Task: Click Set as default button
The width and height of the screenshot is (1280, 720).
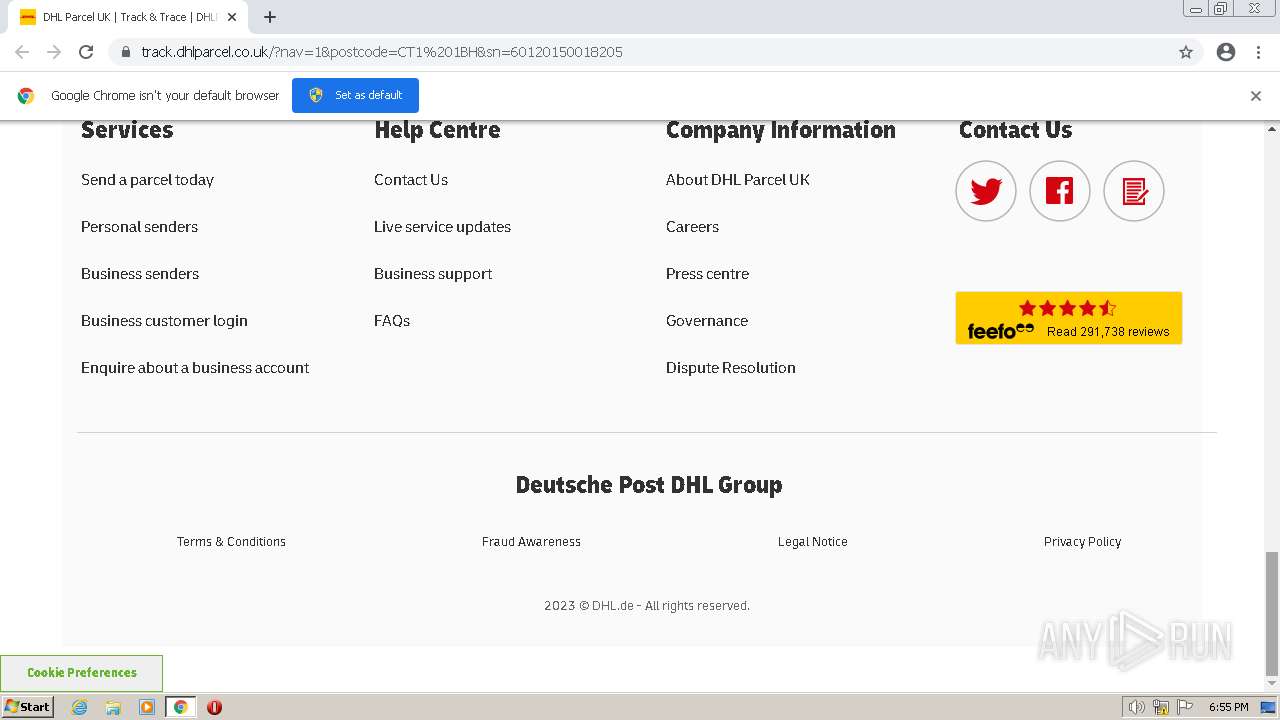Action: point(355,95)
